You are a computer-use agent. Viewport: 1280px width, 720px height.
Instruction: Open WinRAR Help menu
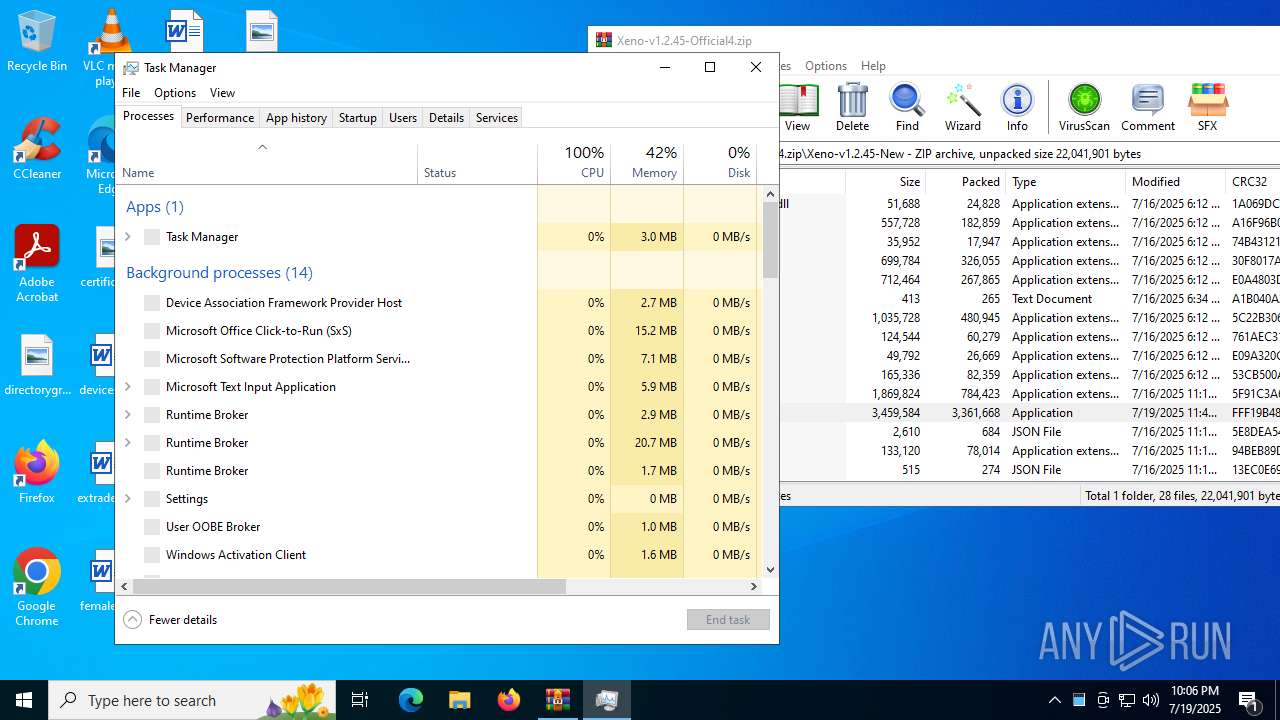click(873, 66)
